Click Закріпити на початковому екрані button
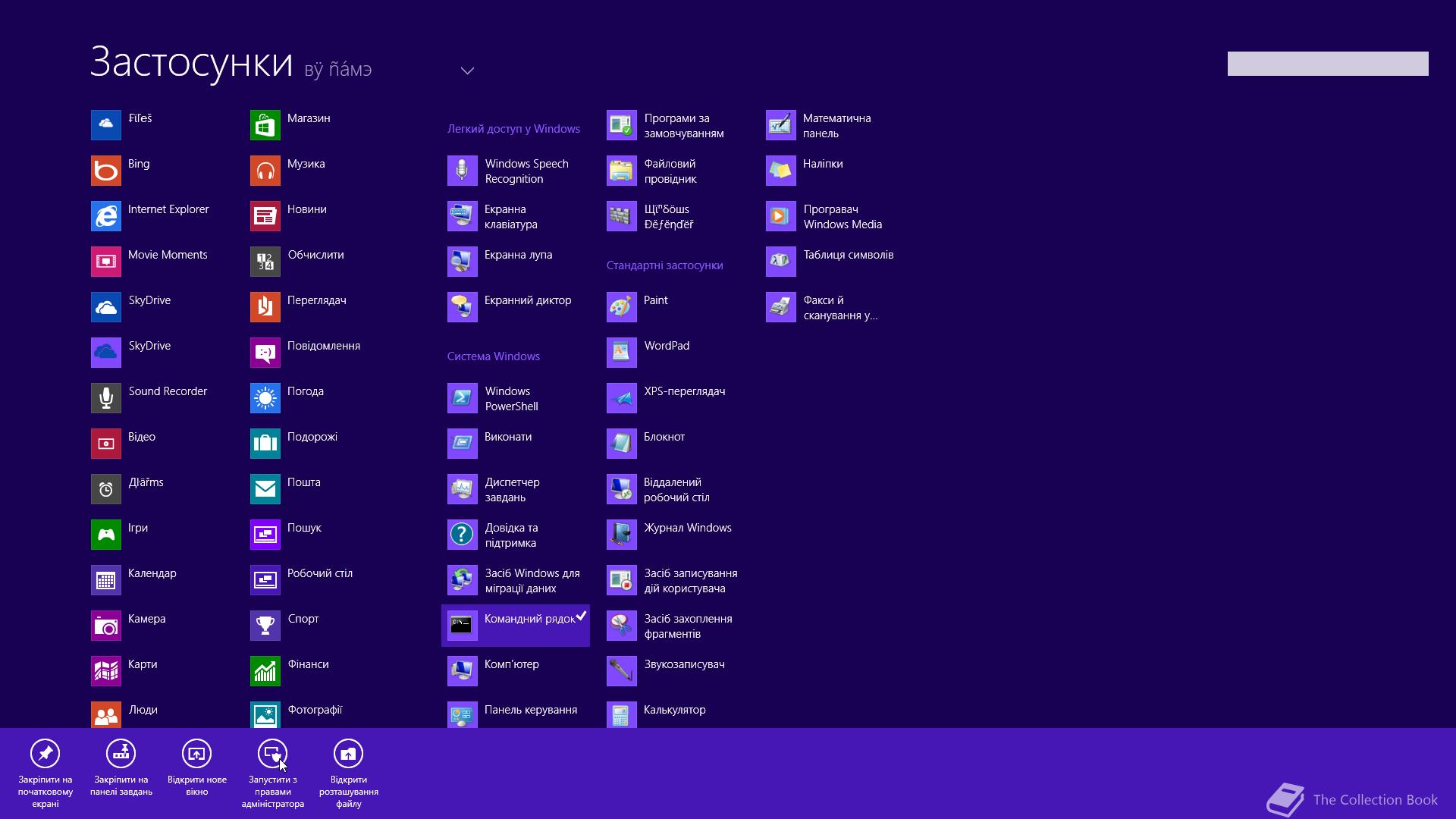 point(45,773)
